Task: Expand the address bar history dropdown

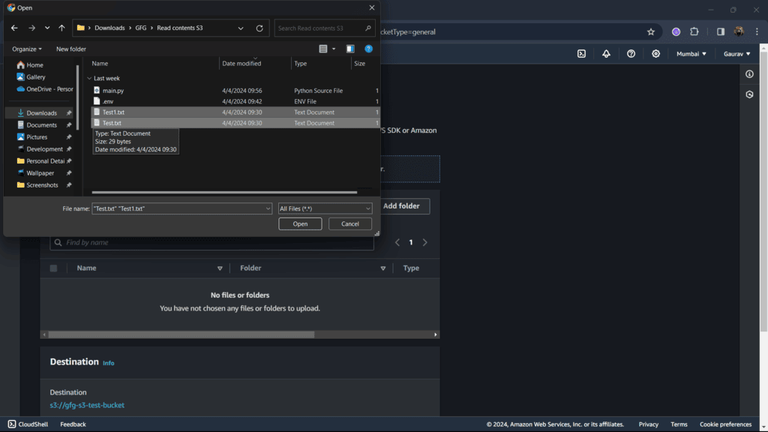Action: (240, 28)
